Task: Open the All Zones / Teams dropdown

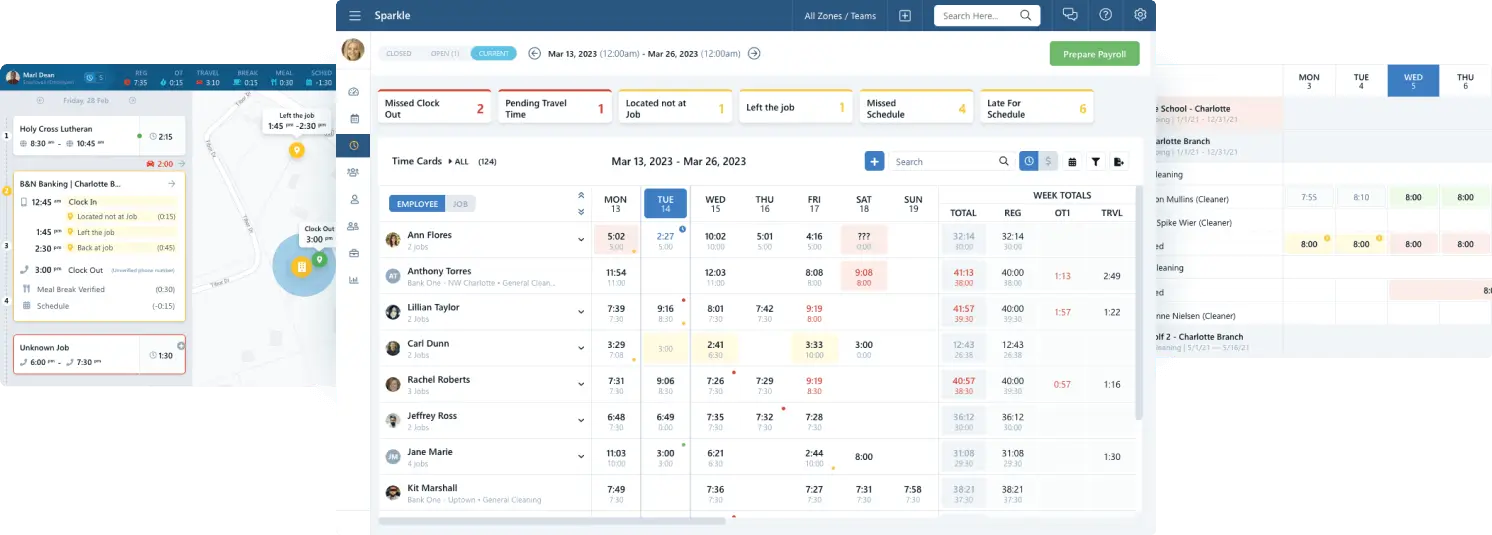Action: point(839,16)
